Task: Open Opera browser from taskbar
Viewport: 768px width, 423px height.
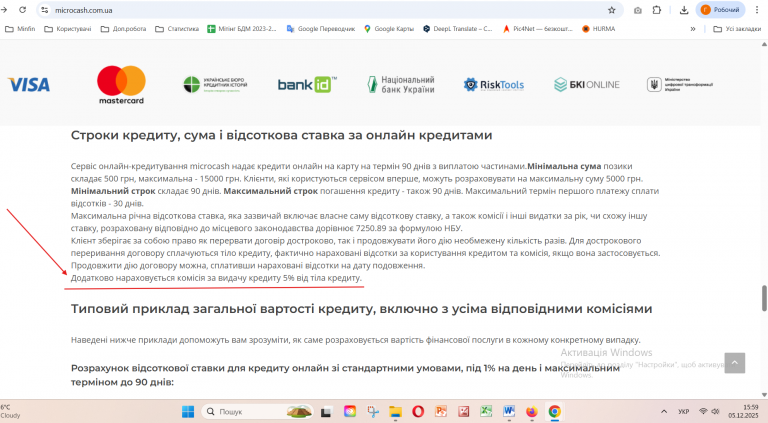Action: pyautogui.click(x=418, y=412)
